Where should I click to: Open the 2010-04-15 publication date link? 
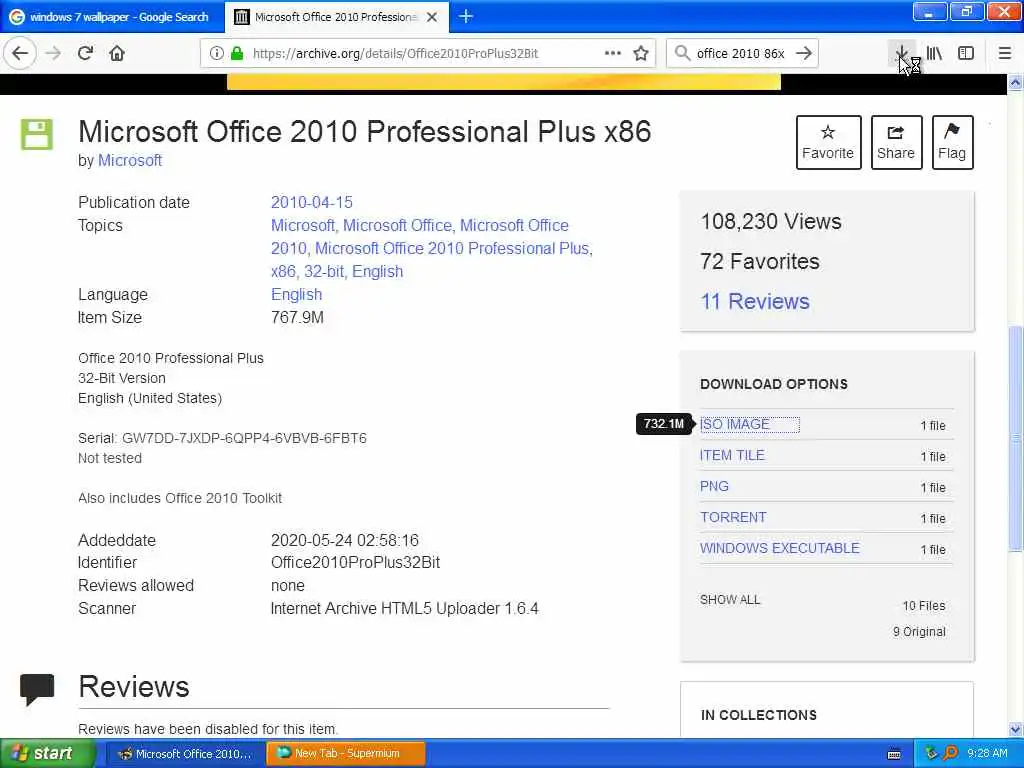(x=312, y=202)
